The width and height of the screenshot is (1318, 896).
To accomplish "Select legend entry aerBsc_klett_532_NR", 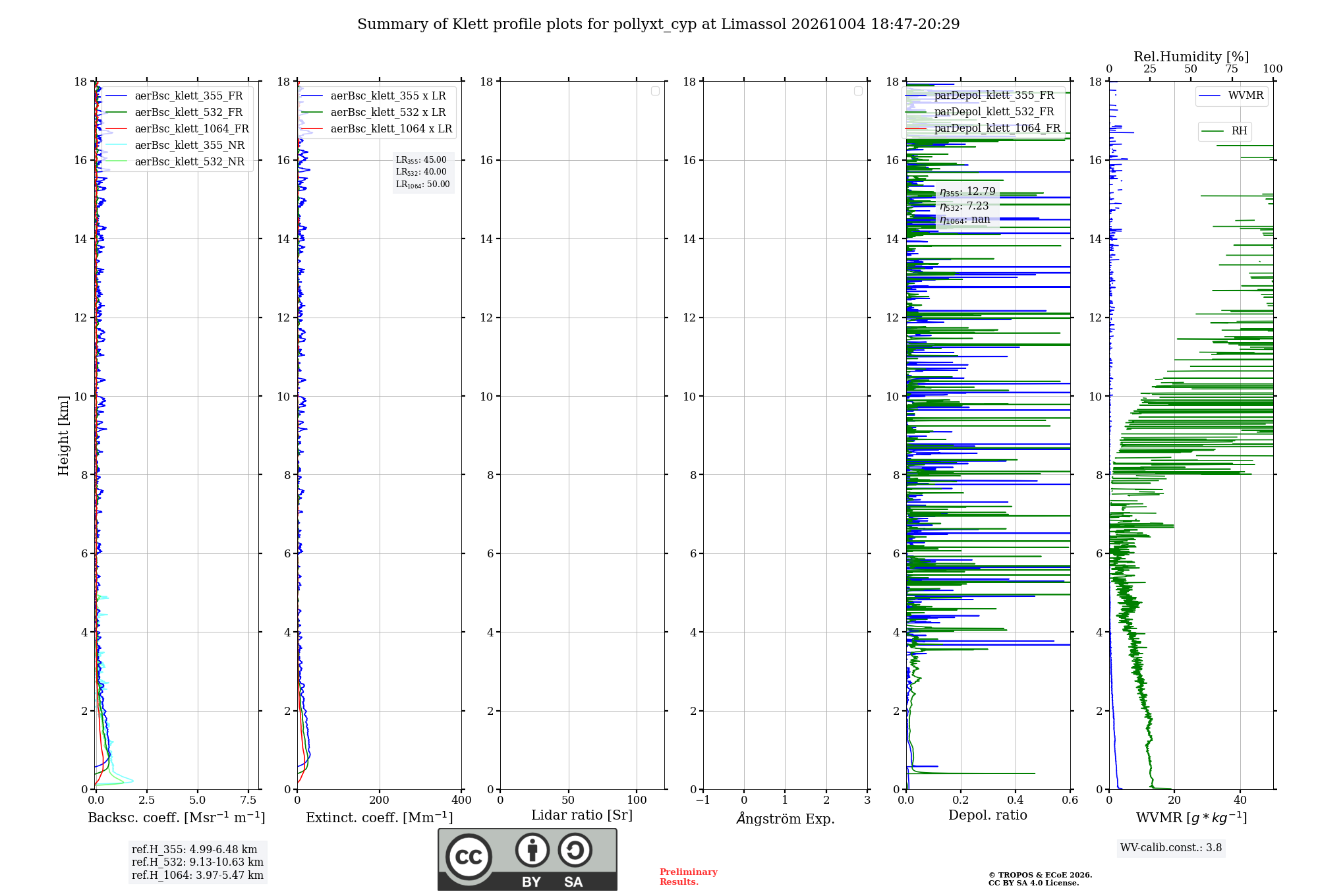I will 177,162.
